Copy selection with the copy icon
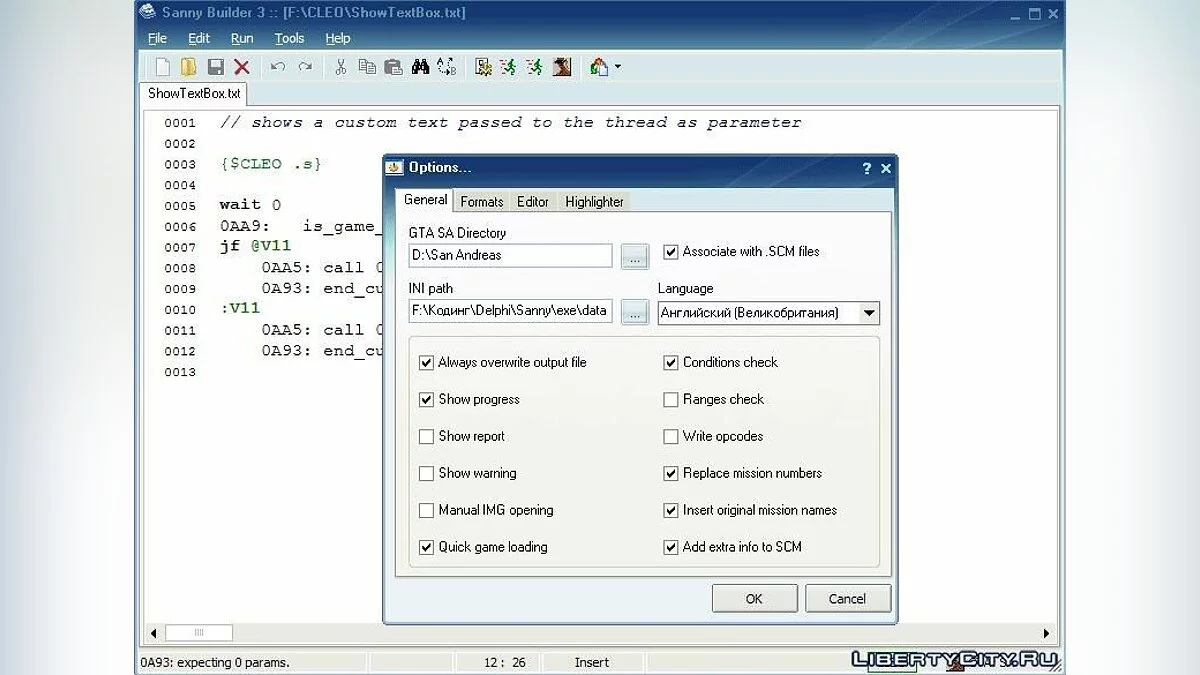This screenshot has height=675, width=1200. pyautogui.click(x=367, y=67)
